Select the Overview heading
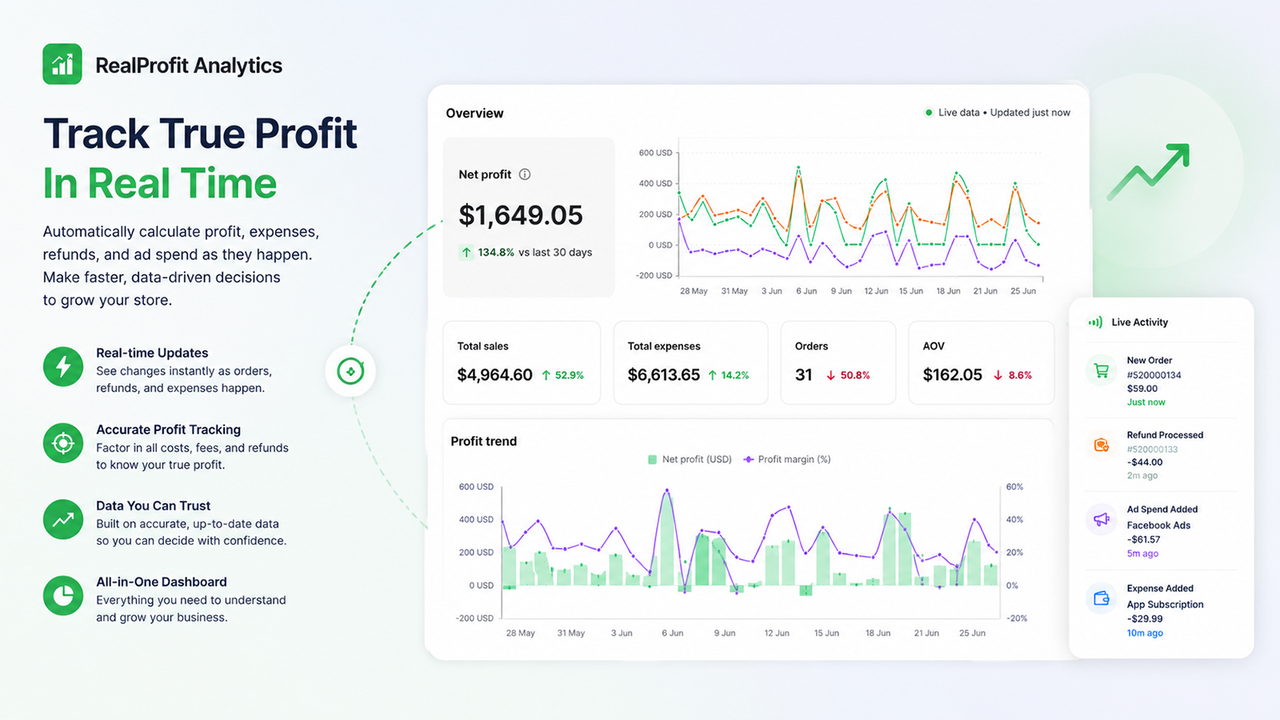This screenshot has height=720, width=1280. [x=475, y=113]
